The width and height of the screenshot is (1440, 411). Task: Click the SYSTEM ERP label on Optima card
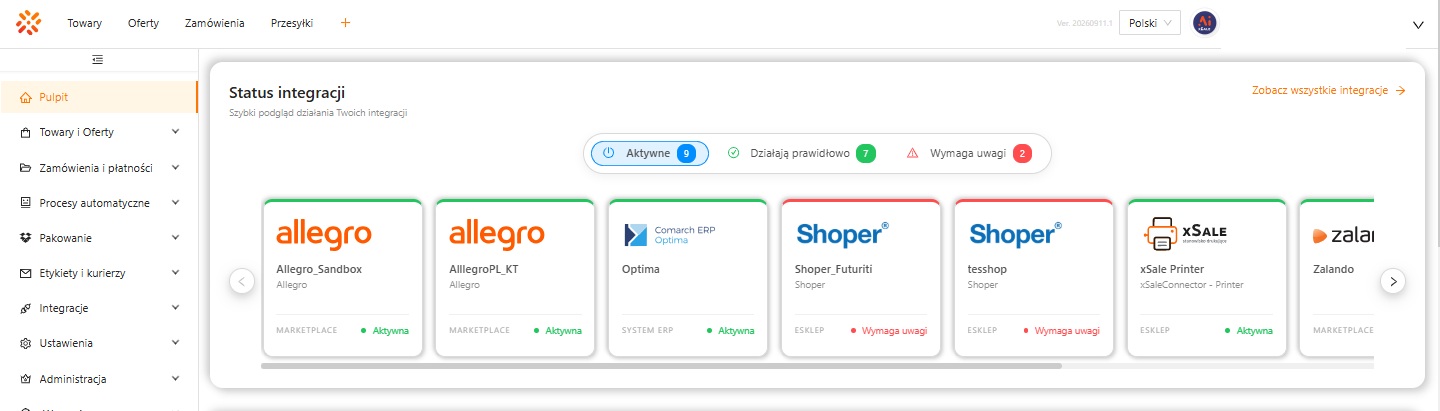[x=649, y=330]
